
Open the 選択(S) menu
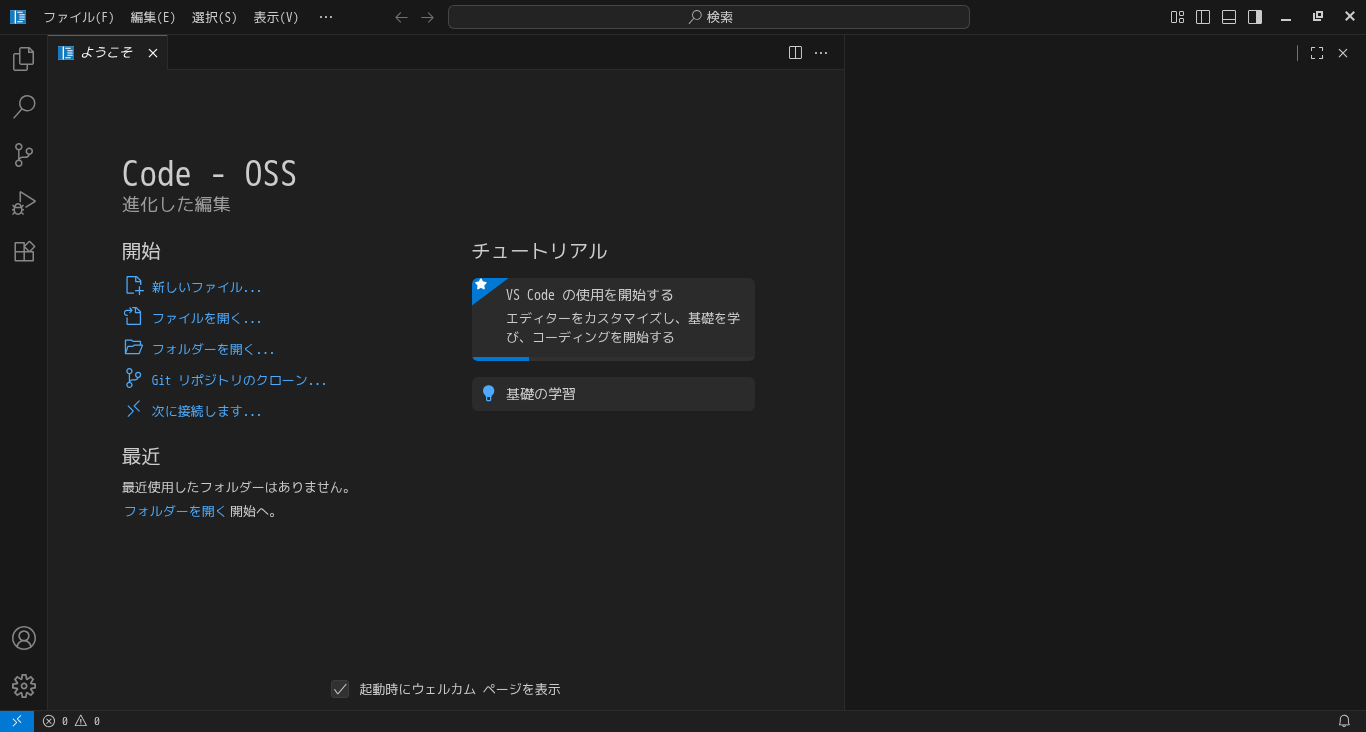(215, 17)
